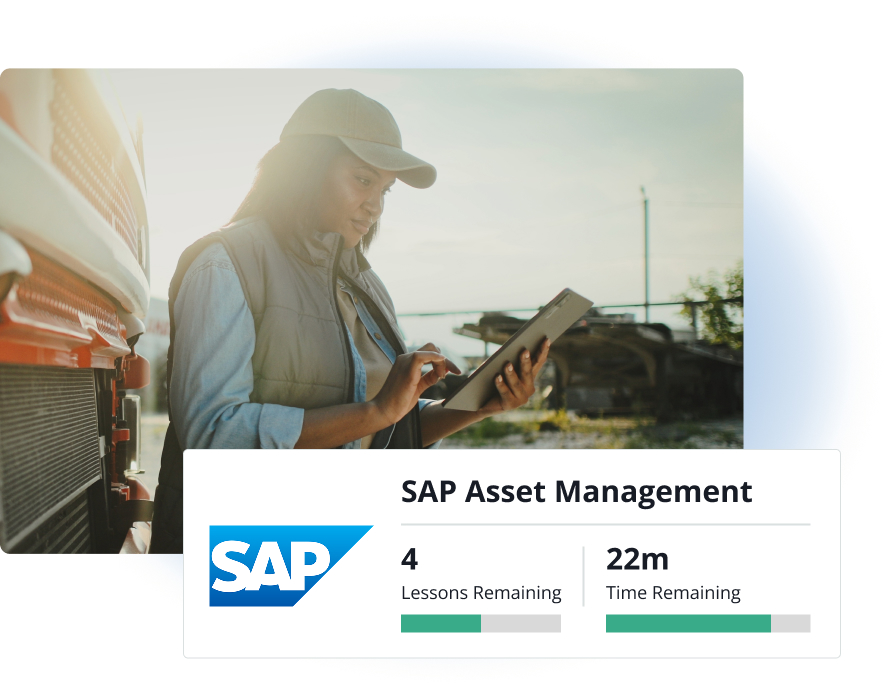Select the Lessons Remaining label
Screen dimensions: 895x697
click(481, 593)
